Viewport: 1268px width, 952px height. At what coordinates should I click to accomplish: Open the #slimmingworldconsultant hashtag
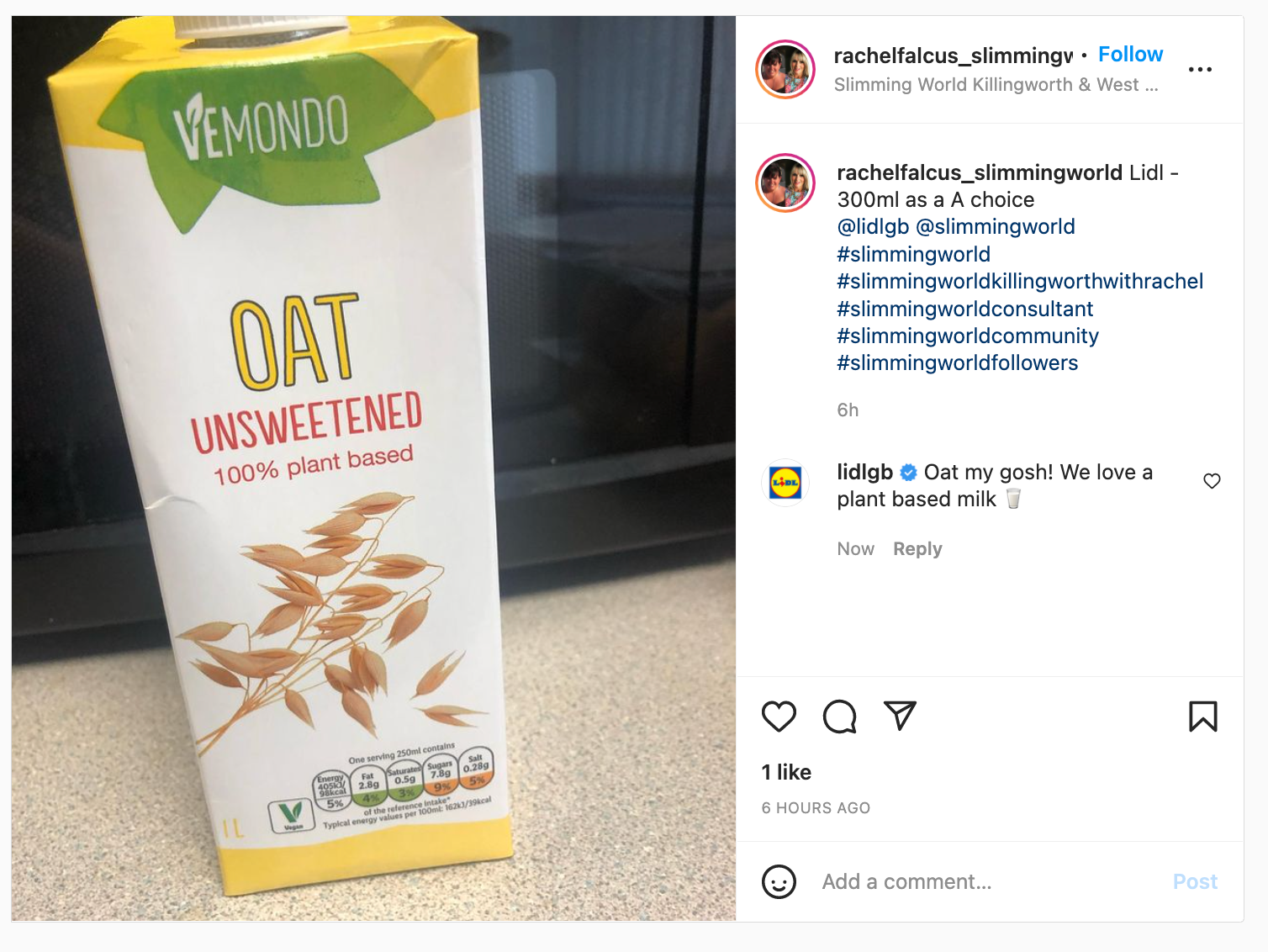tap(964, 309)
